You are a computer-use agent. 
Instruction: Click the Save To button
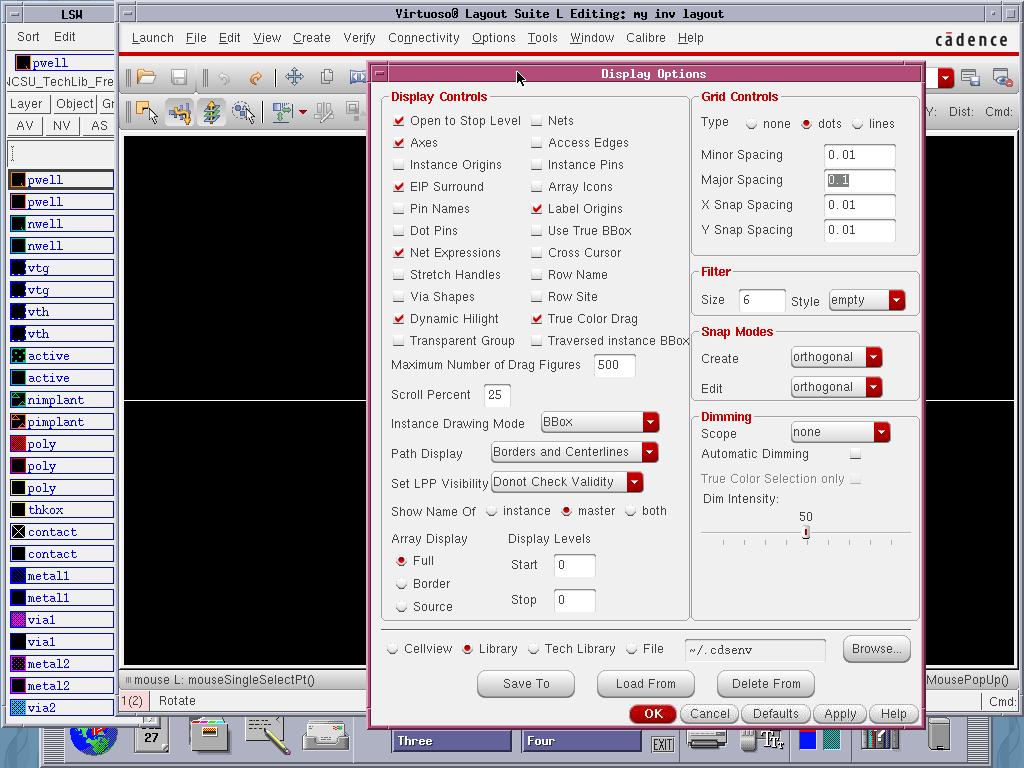(526, 684)
